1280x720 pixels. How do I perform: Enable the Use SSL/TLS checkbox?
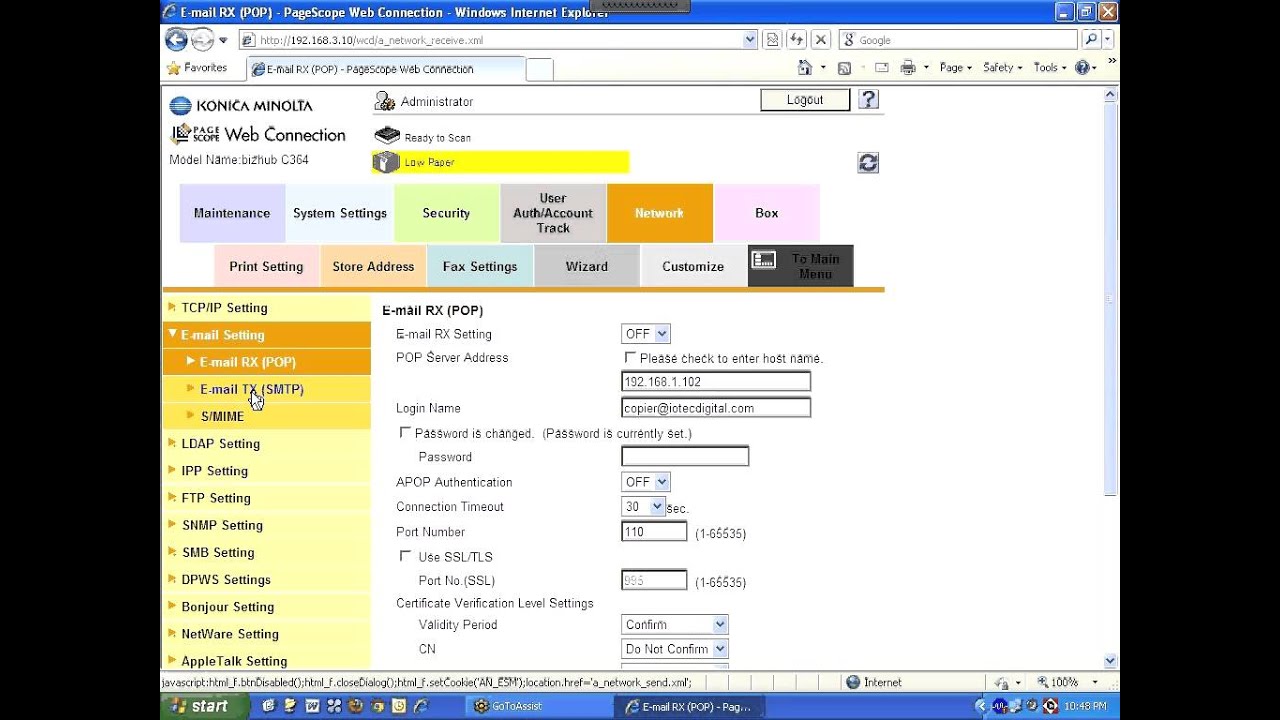pyautogui.click(x=405, y=556)
